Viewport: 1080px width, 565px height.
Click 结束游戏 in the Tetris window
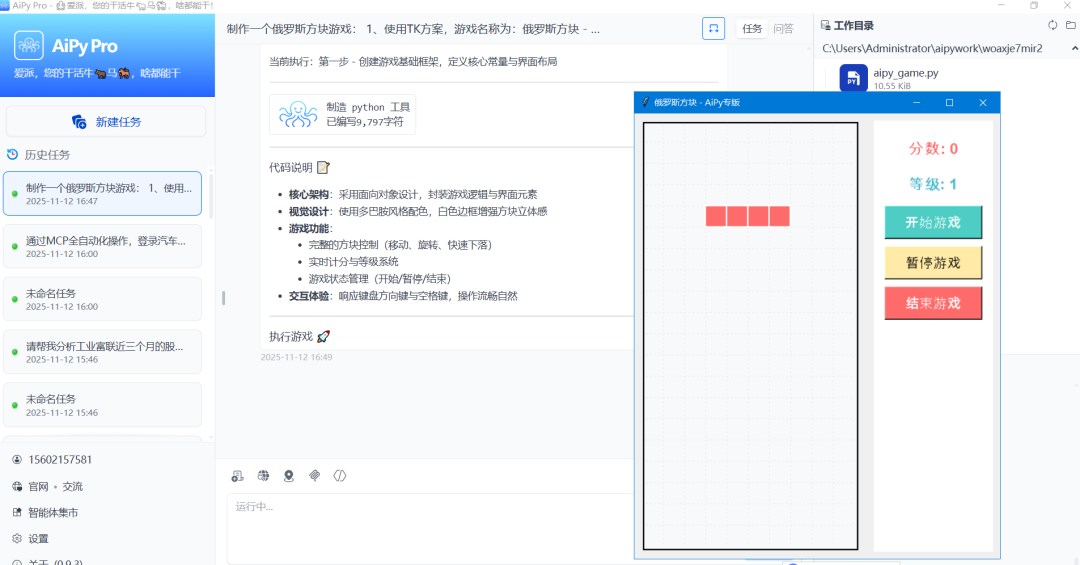point(933,303)
